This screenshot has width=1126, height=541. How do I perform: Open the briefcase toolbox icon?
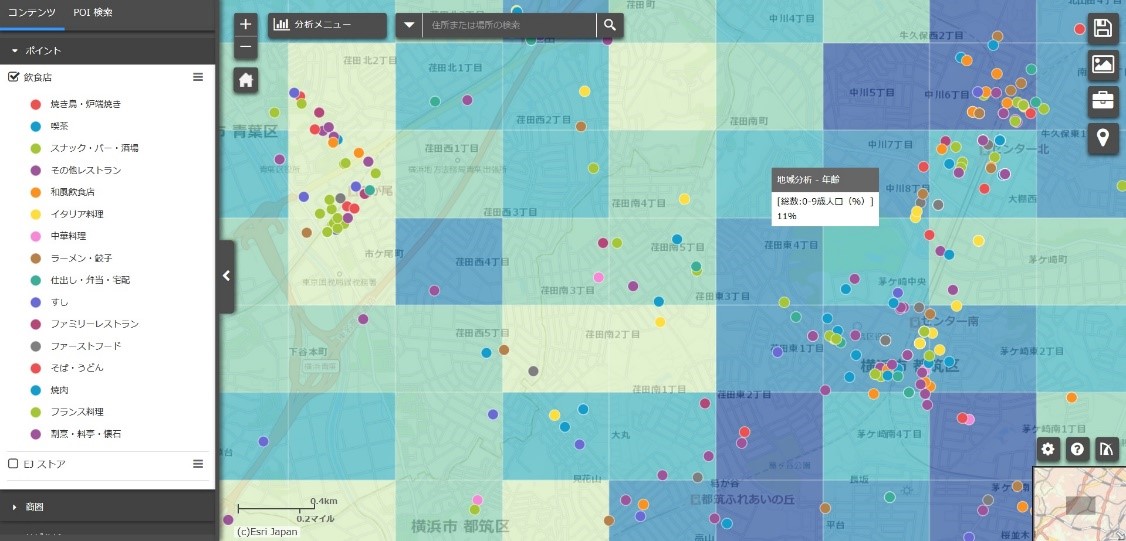pos(1103,100)
